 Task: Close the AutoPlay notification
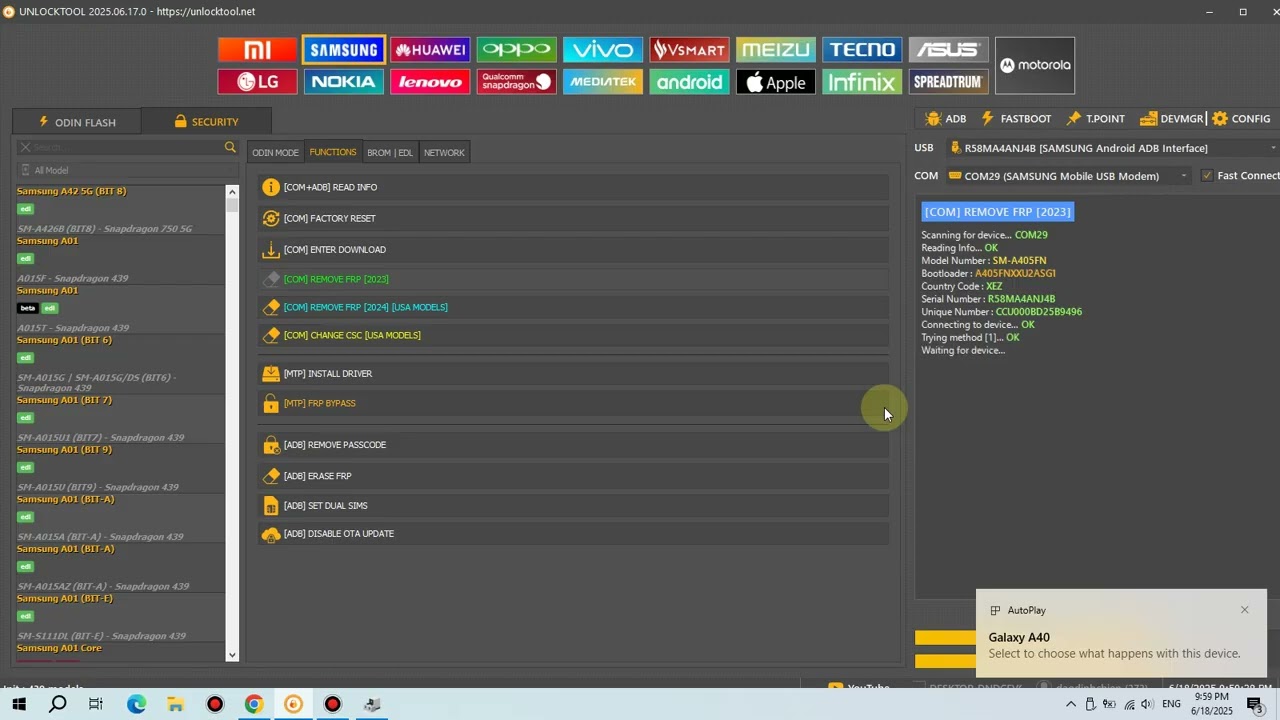(1245, 610)
